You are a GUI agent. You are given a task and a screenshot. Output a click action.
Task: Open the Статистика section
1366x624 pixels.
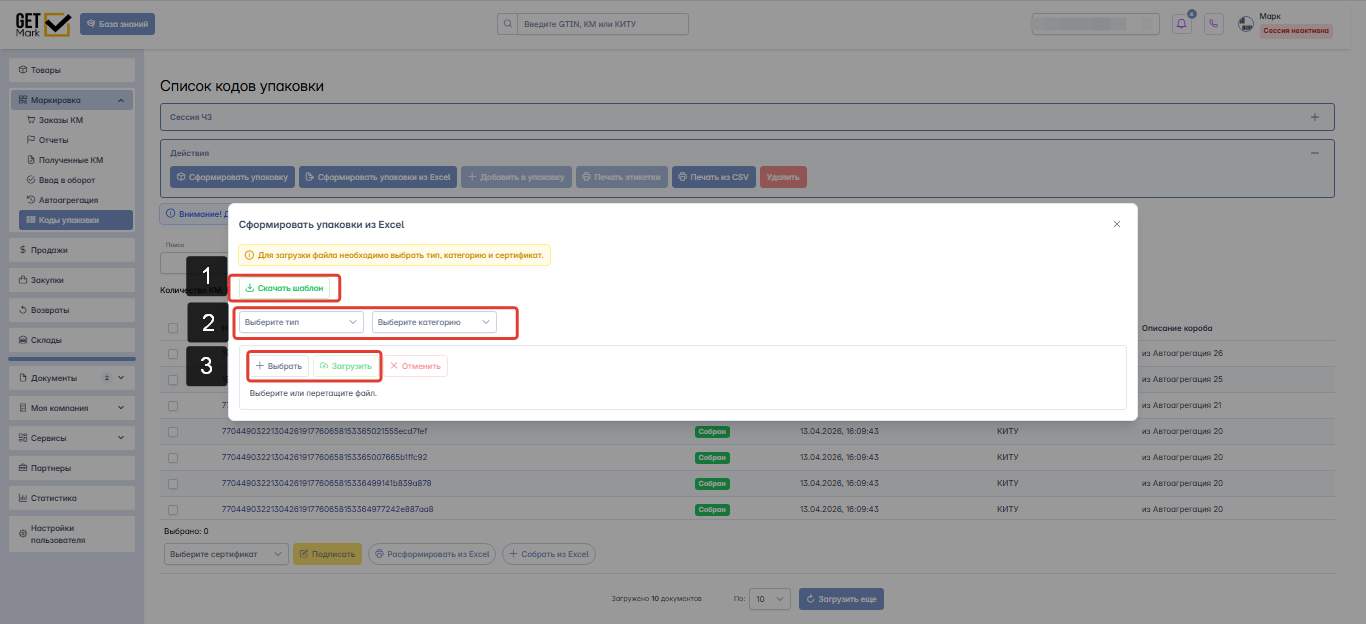click(72, 498)
